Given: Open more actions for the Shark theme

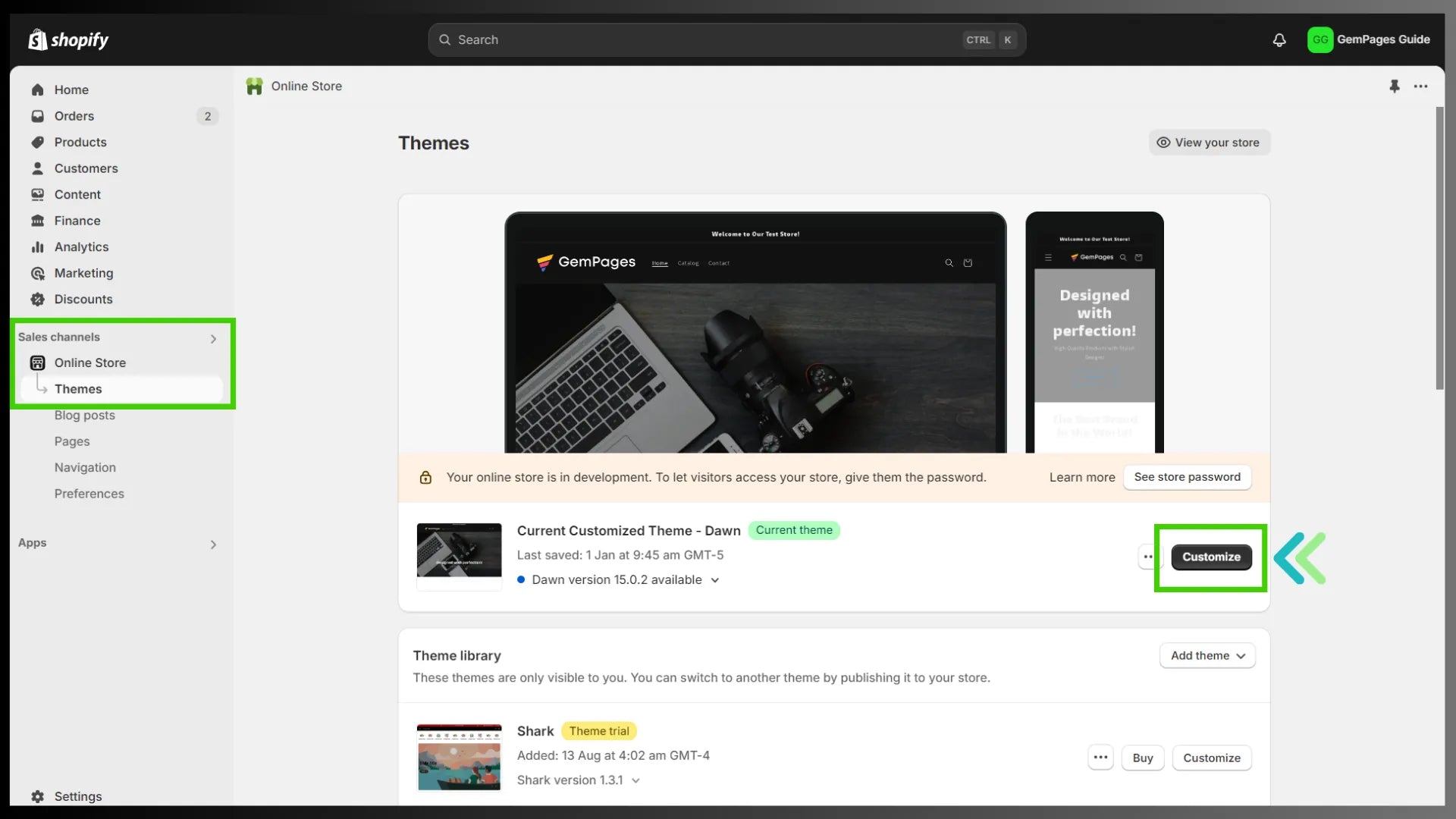Looking at the screenshot, I should [1100, 758].
